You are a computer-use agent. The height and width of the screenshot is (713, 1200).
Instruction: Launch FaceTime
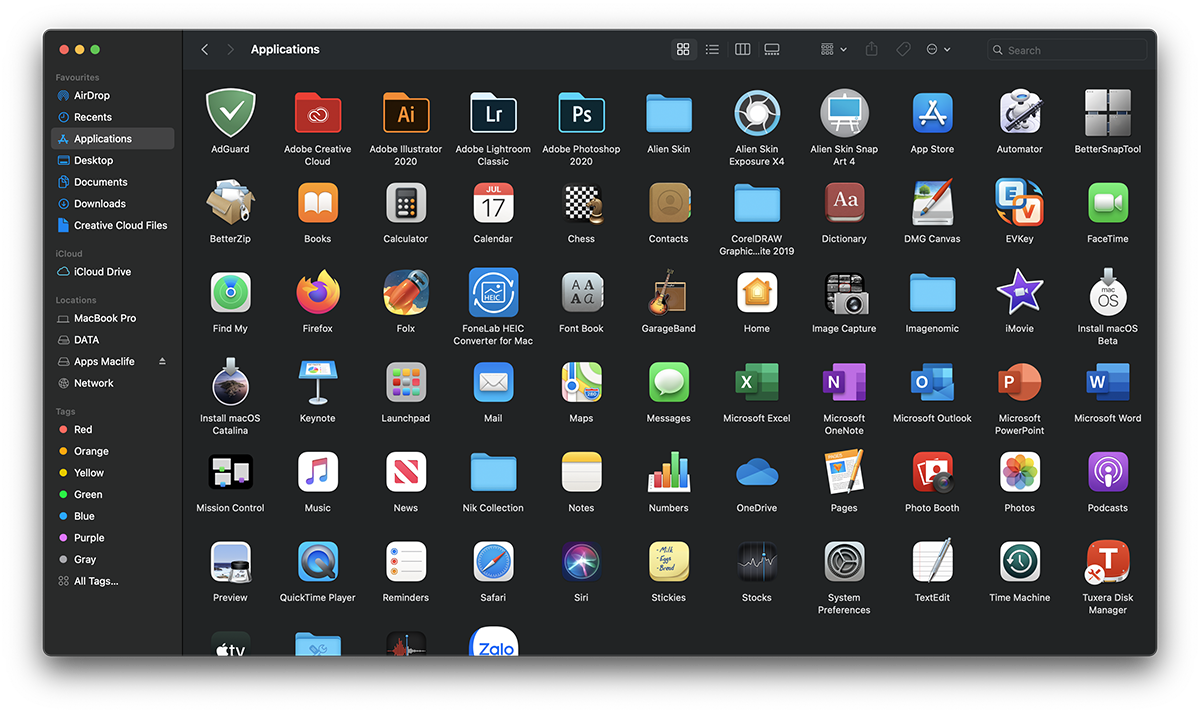1107,203
